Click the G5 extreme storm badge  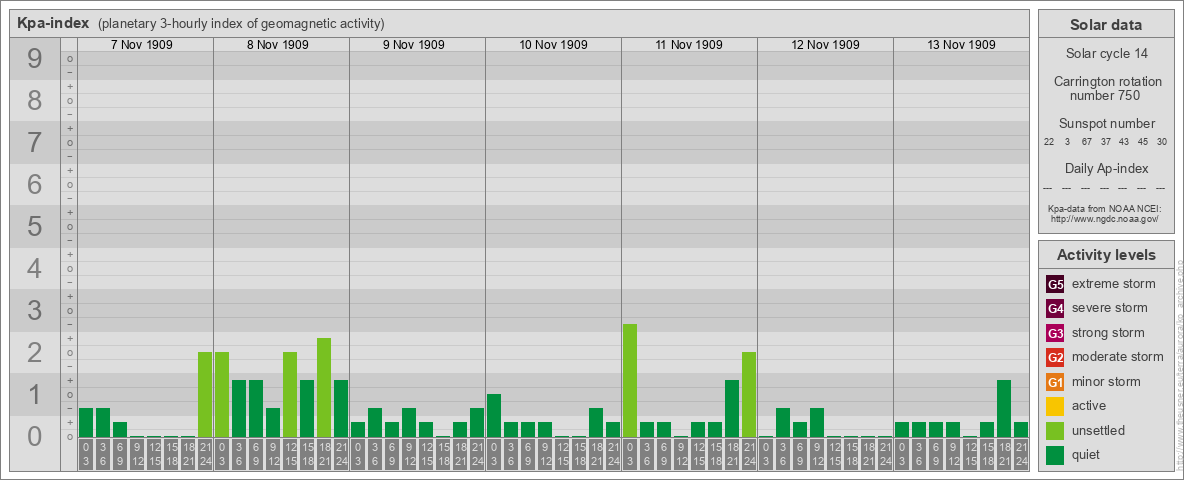(1055, 285)
